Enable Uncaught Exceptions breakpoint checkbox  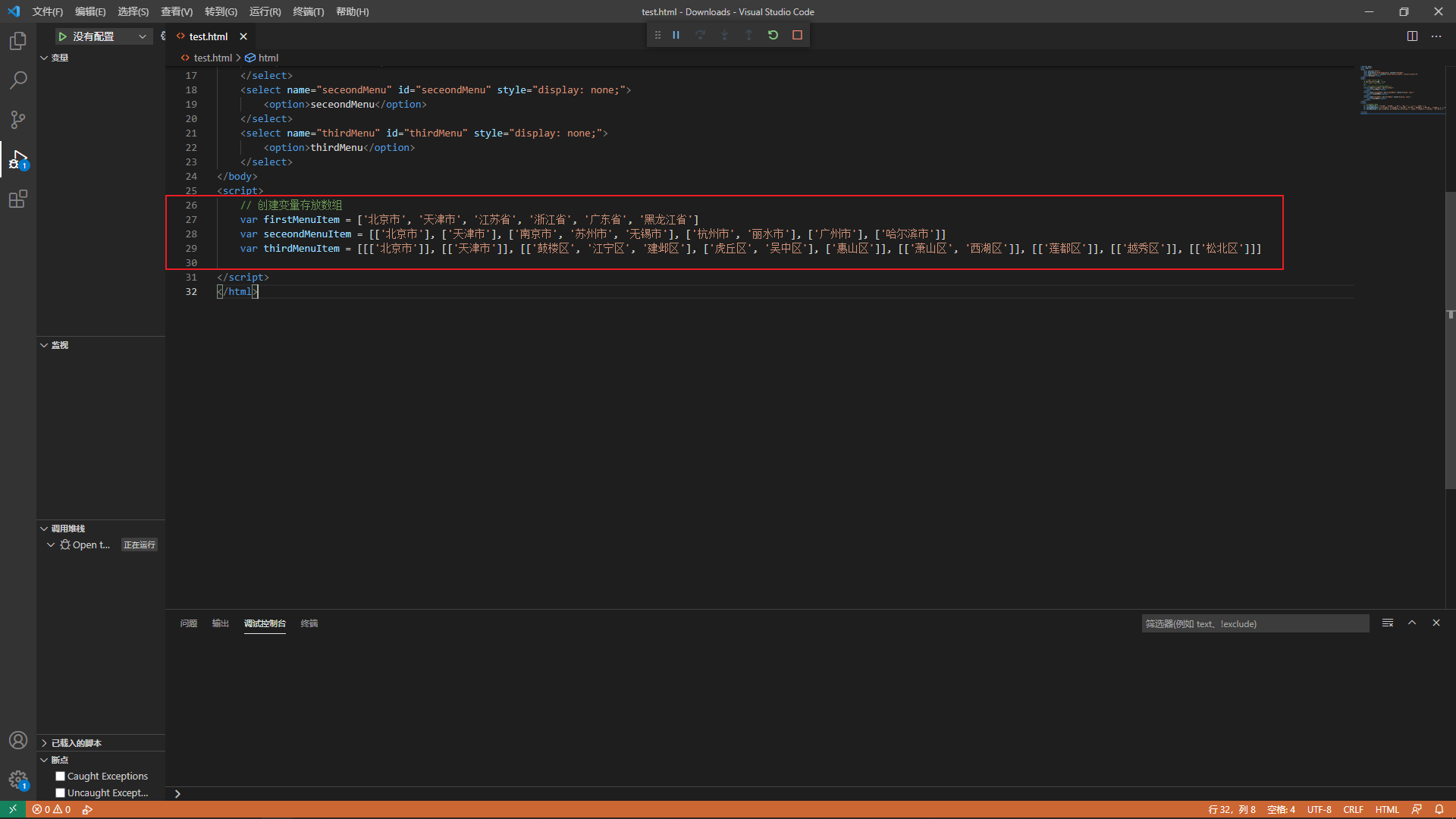click(61, 792)
